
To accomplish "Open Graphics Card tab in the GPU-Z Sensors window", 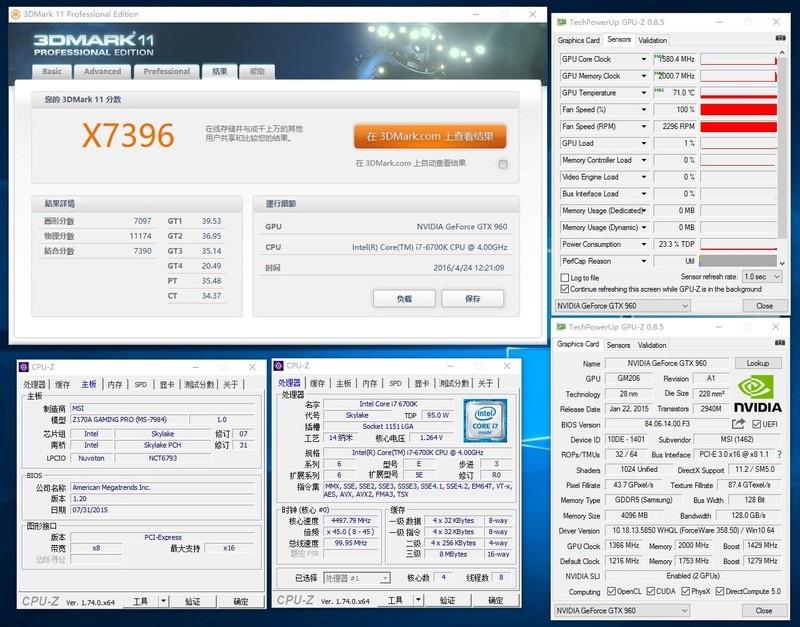I will click(x=579, y=40).
